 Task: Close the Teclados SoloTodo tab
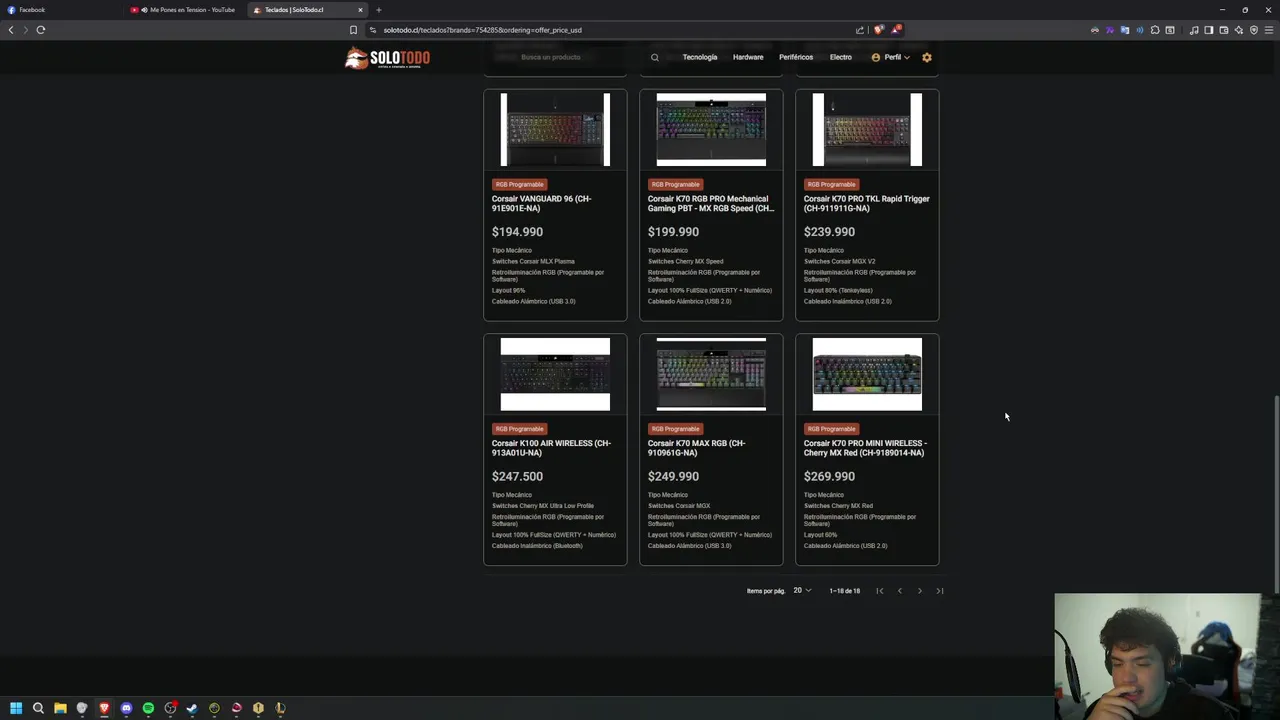[360, 10]
